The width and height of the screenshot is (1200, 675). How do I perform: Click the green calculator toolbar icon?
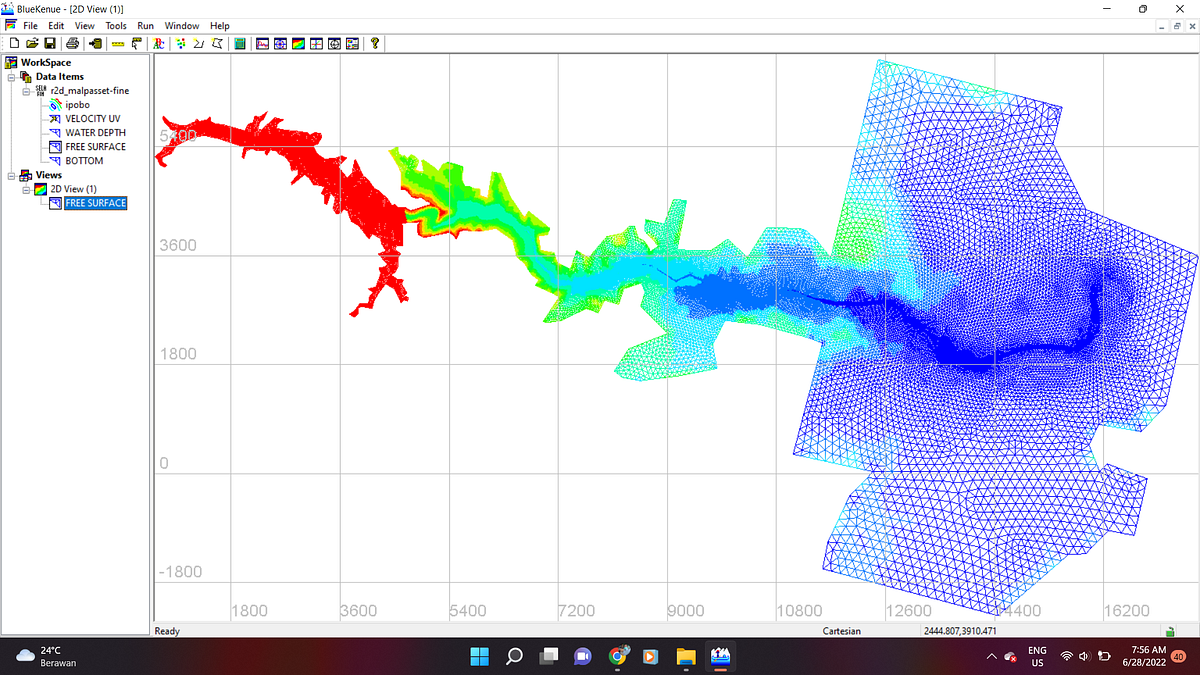[239, 43]
